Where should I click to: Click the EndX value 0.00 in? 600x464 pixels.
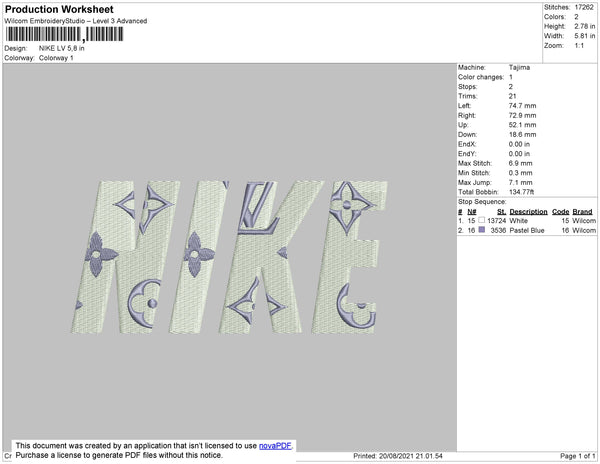519,144
